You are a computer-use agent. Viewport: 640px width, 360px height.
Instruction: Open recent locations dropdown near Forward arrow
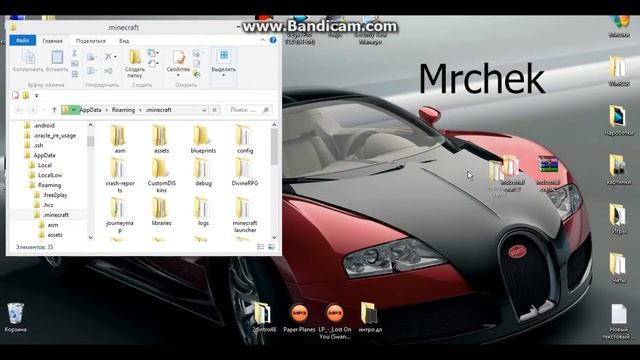tap(43, 110)
